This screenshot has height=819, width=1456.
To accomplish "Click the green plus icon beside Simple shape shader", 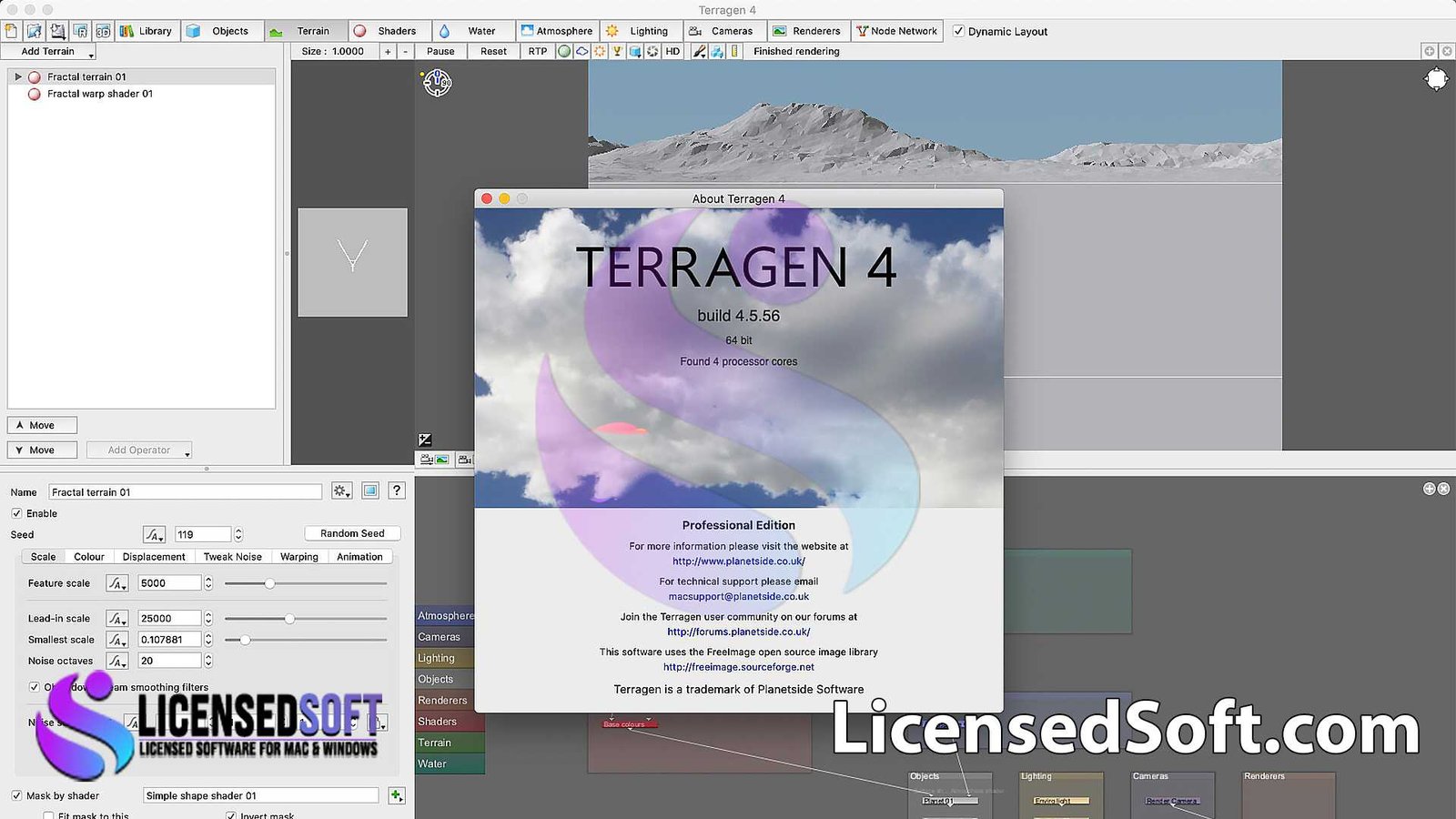I will pos(397,795).
